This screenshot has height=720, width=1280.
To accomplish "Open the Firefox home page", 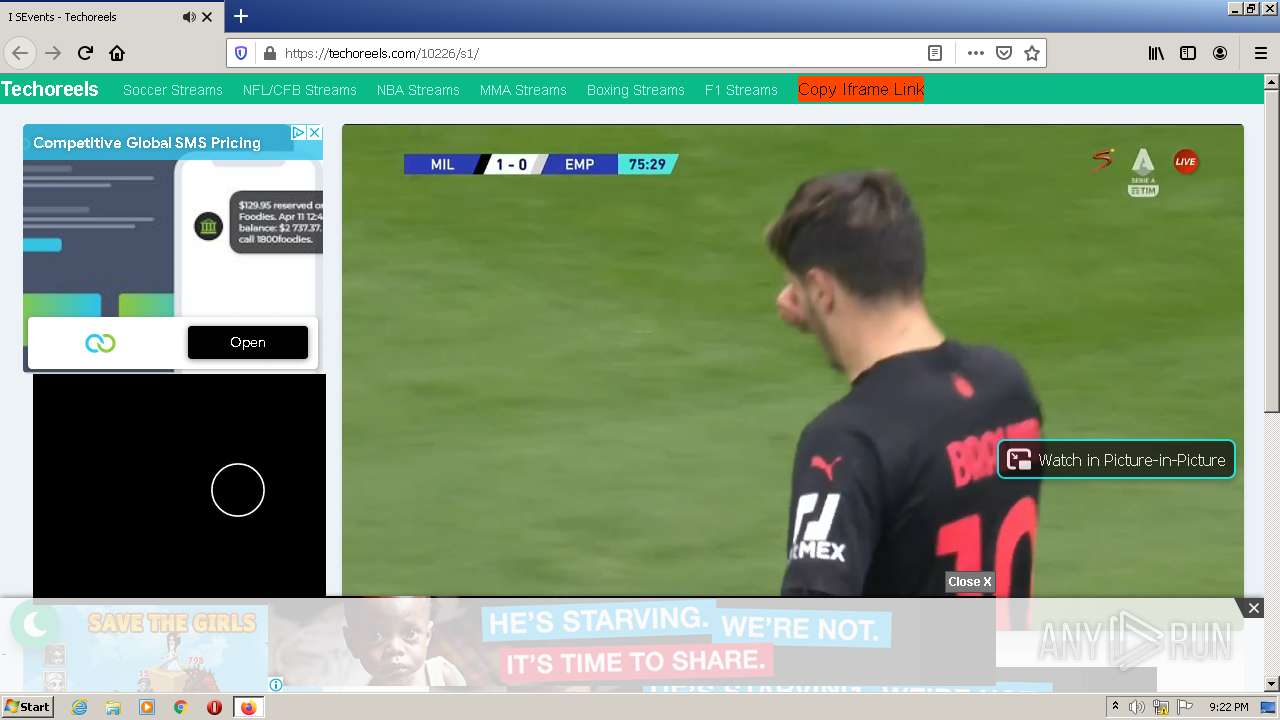I will [x=117, y=53].
